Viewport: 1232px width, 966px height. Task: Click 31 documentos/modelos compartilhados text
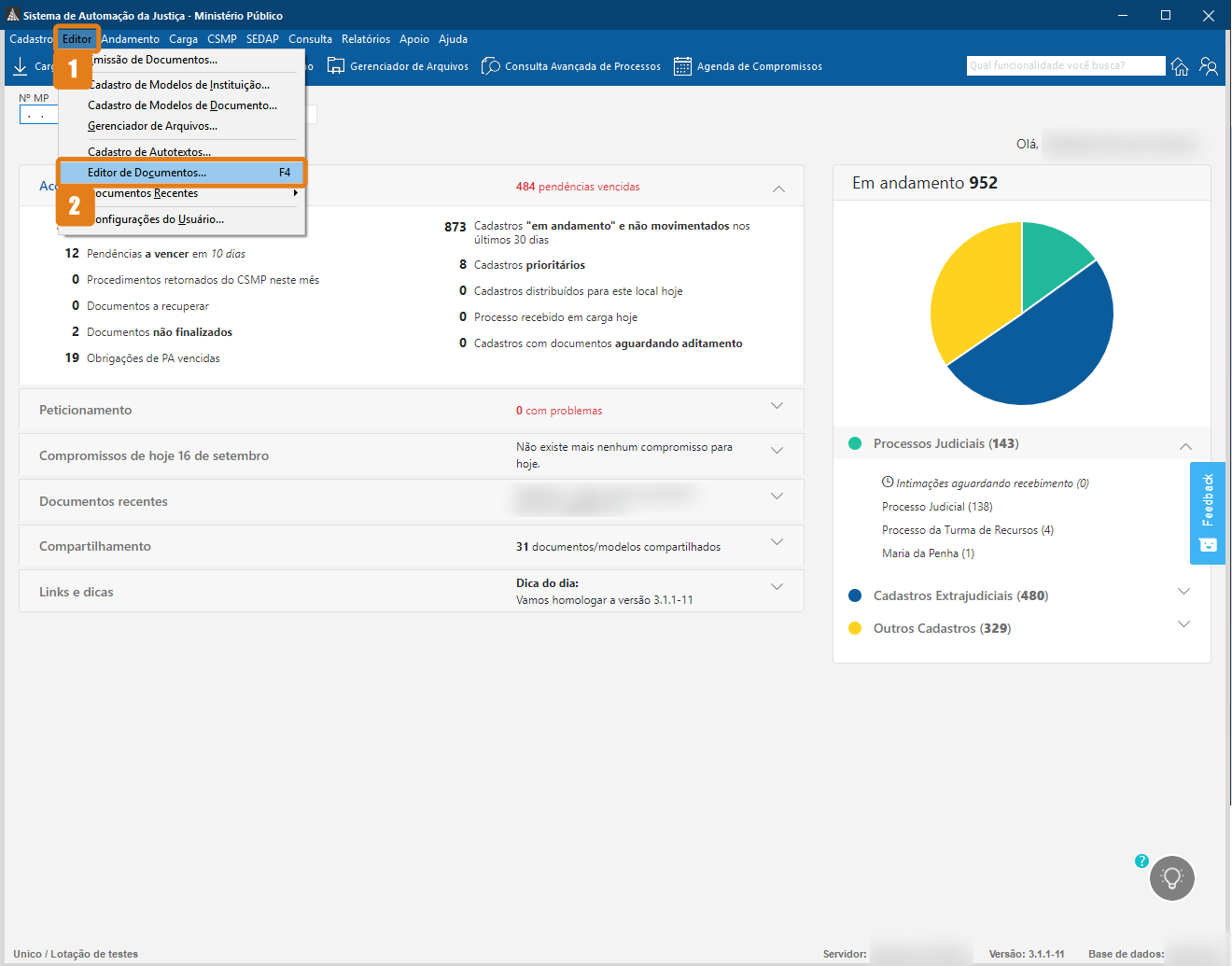tap(618, 547)
